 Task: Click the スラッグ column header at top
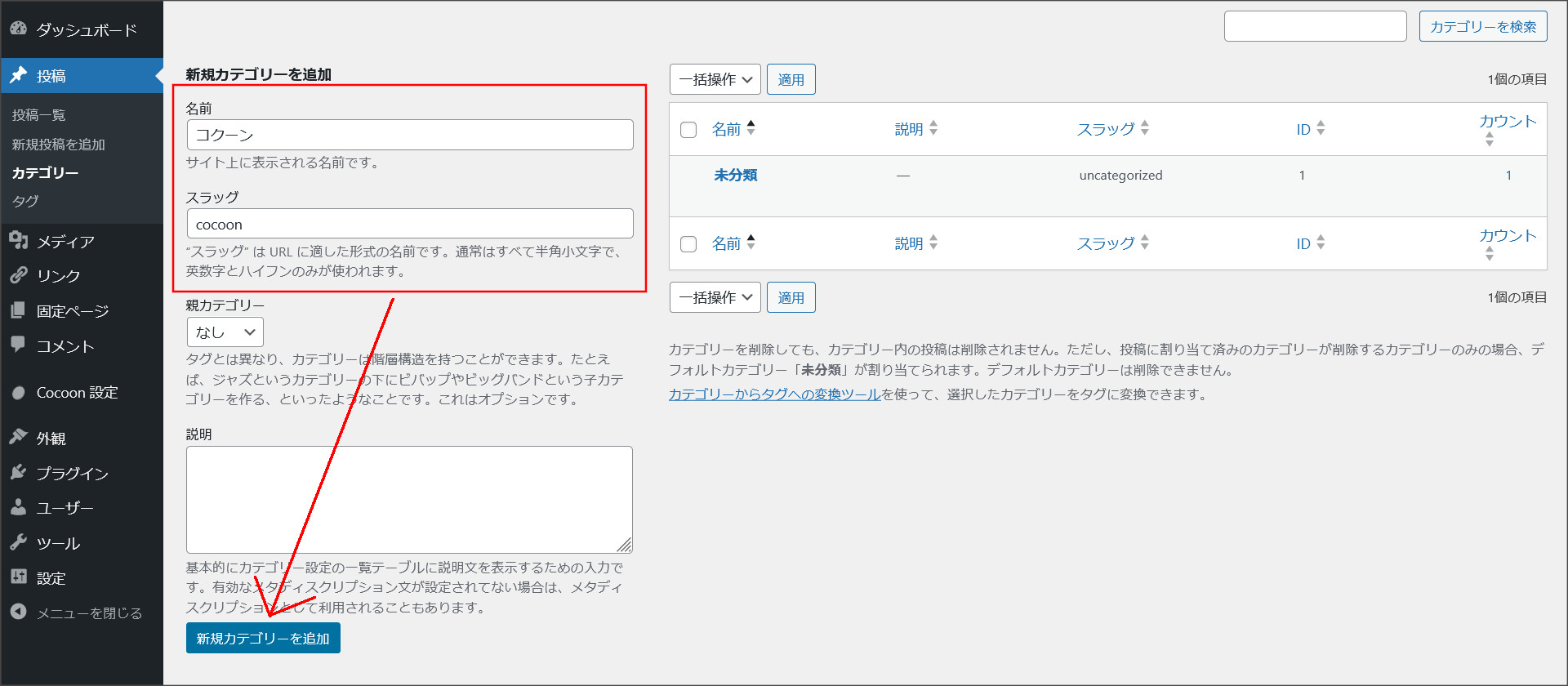tap(1106, 128)
